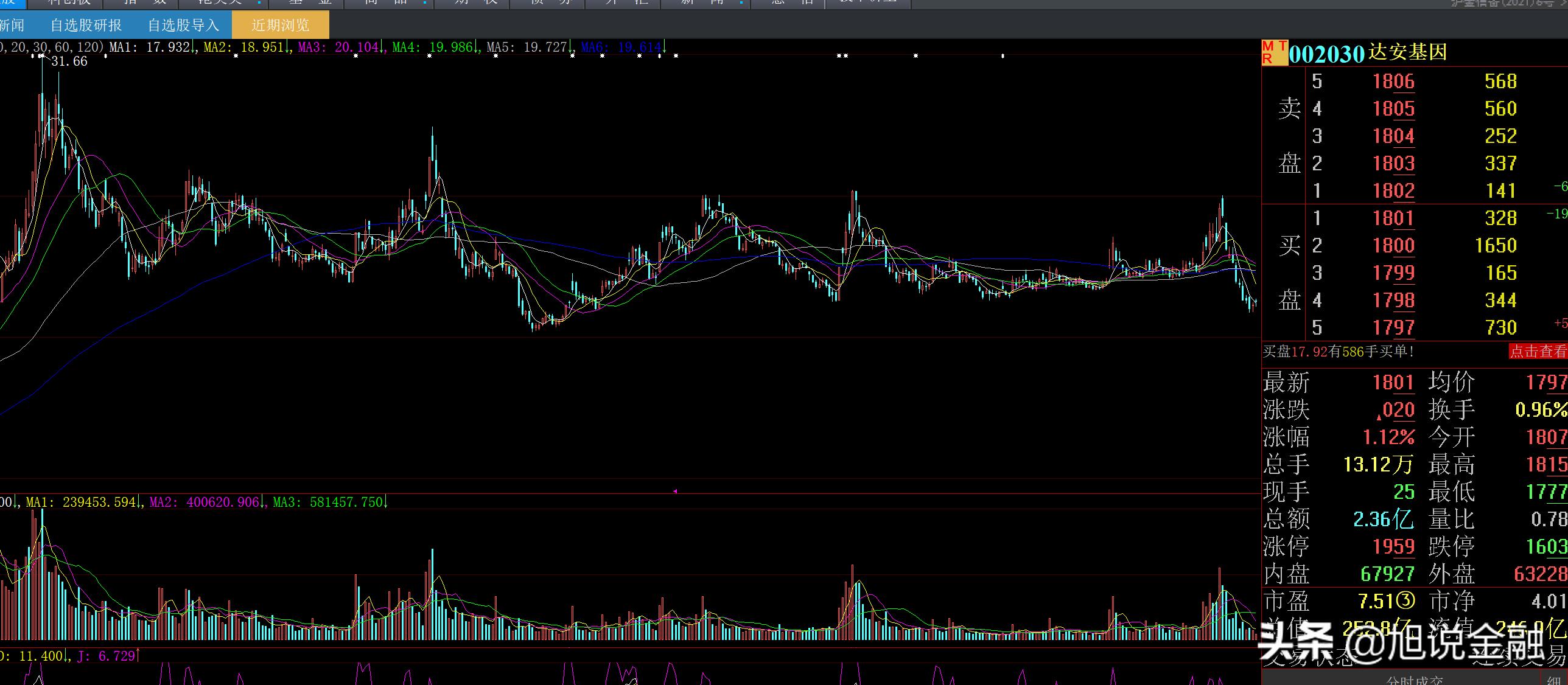Open the 近期浏览 tab

pyautogui.click(x=281, y=26)
